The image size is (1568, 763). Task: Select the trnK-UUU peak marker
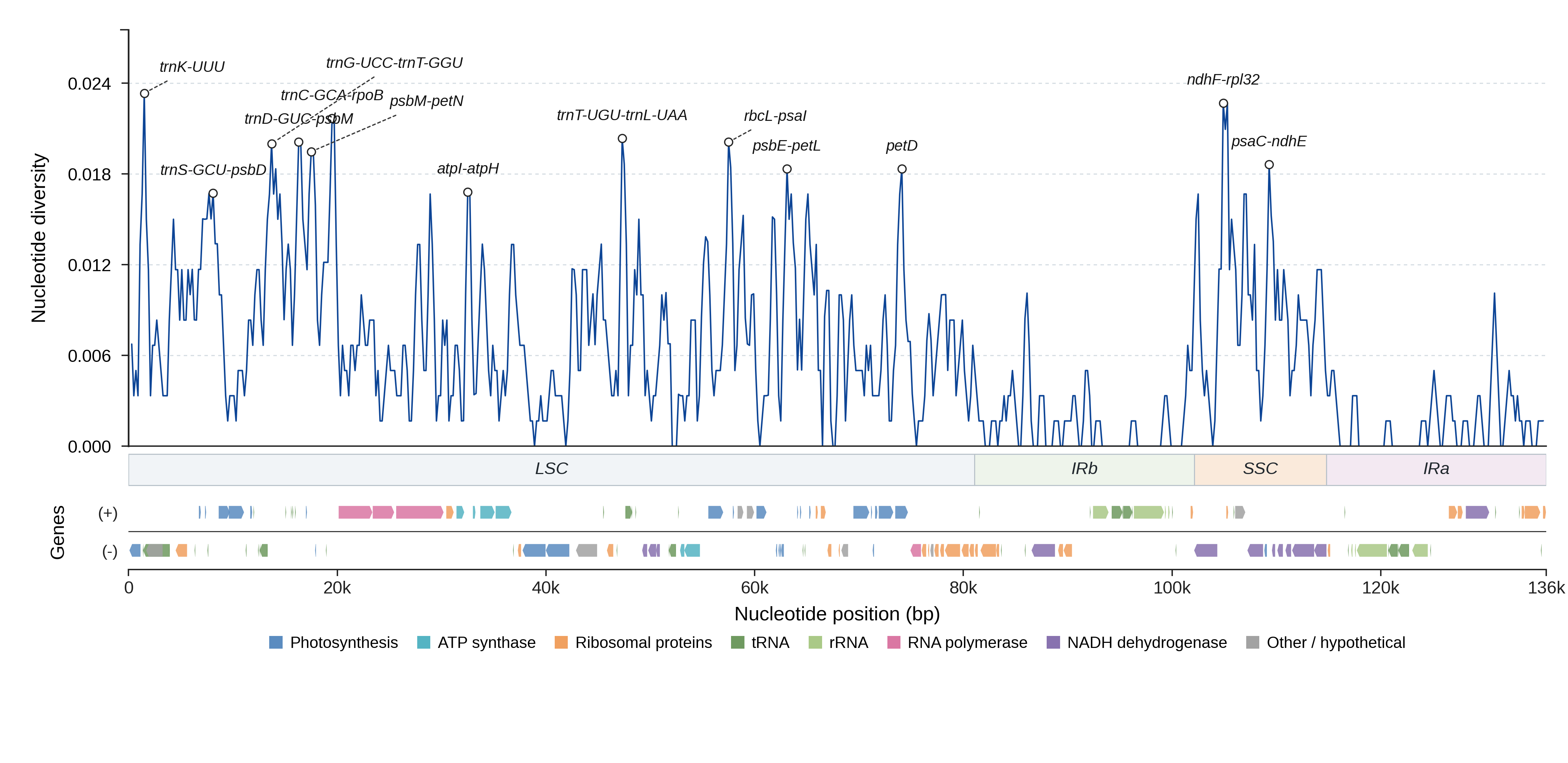144,93
